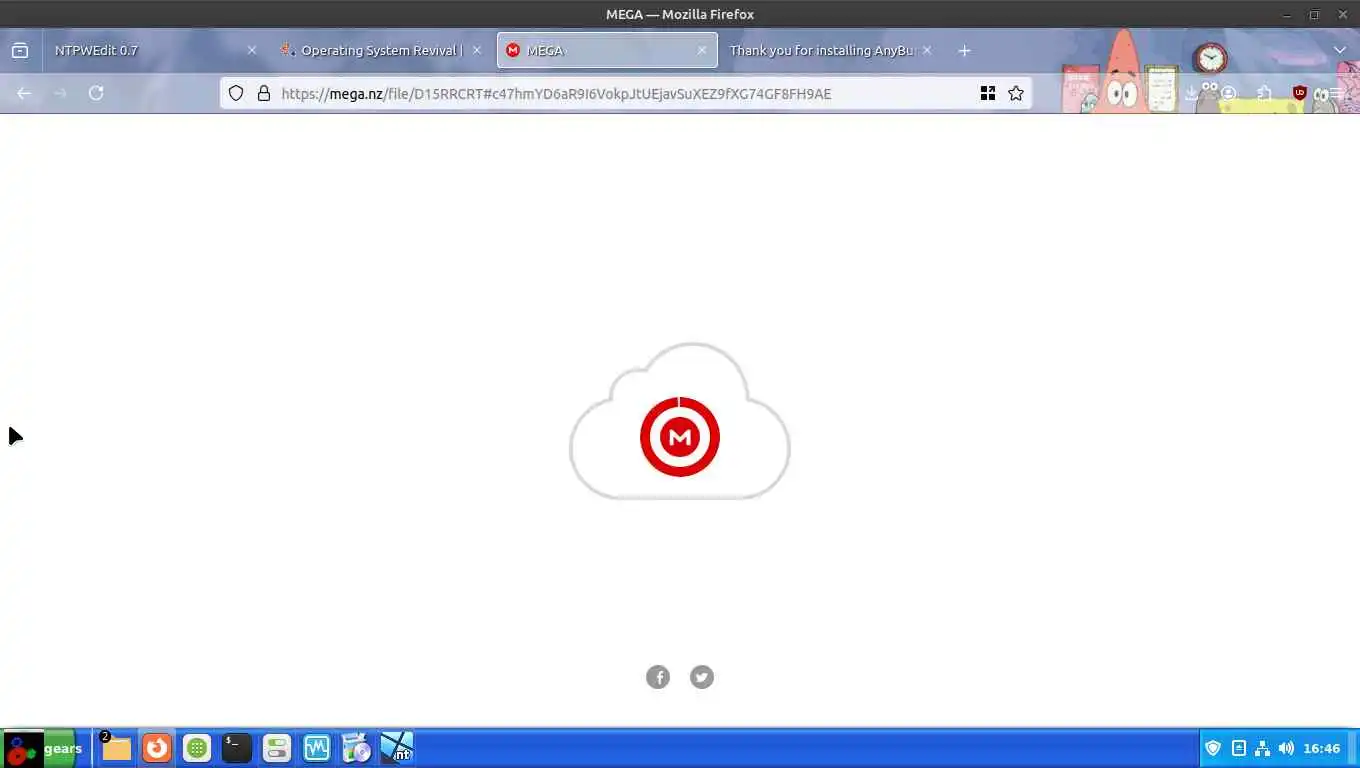The width and height of the screenshot is (1360, 768).
Task: Click the MEGA logo loading circle
Action: pyautogui.click(x=680, y=437)
